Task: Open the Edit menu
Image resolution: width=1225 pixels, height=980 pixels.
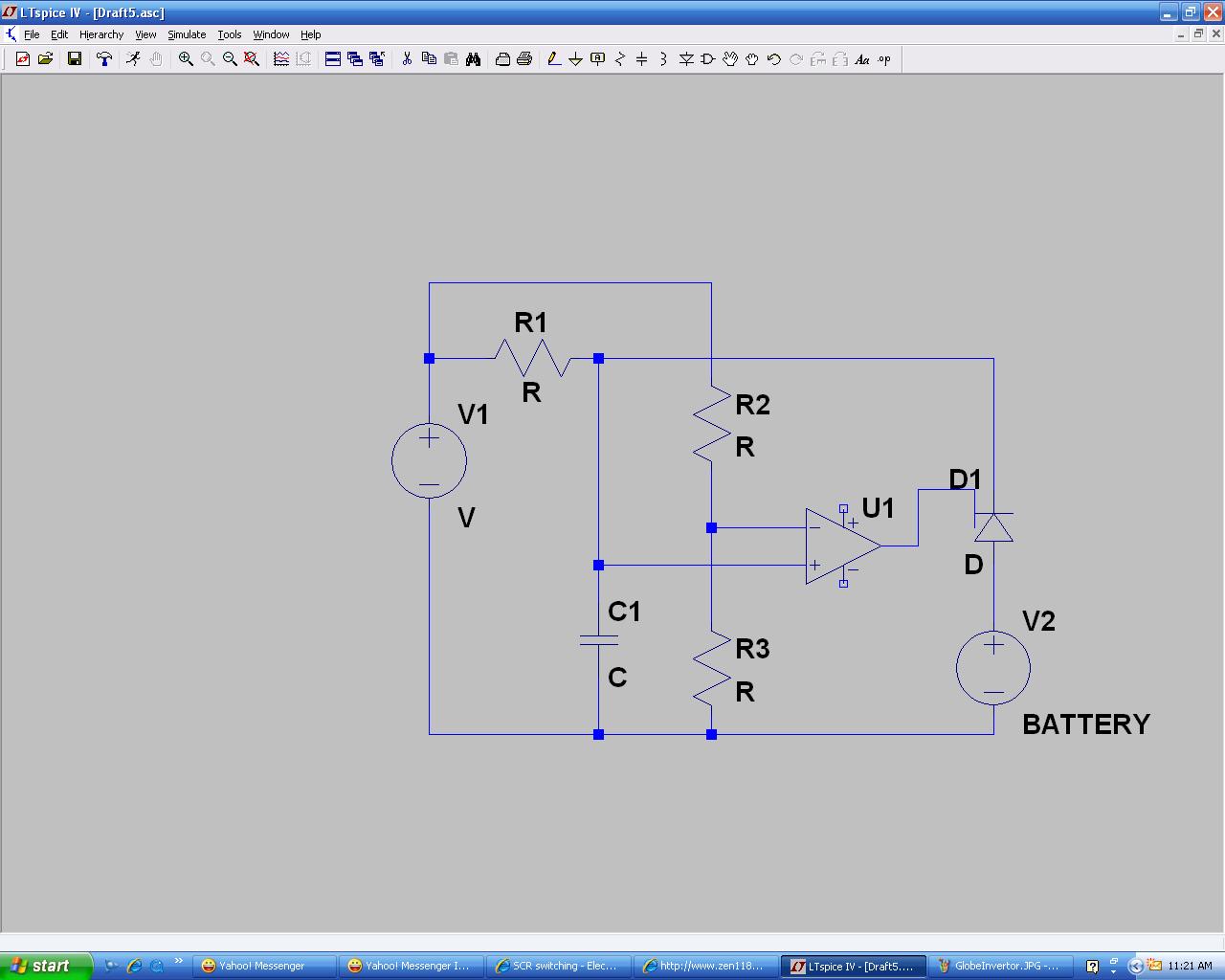Action: coord(59,34)
